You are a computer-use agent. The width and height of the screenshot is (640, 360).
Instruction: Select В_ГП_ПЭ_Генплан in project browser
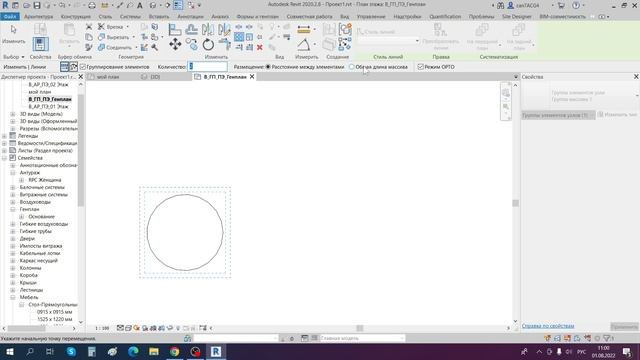click(50, 99)
